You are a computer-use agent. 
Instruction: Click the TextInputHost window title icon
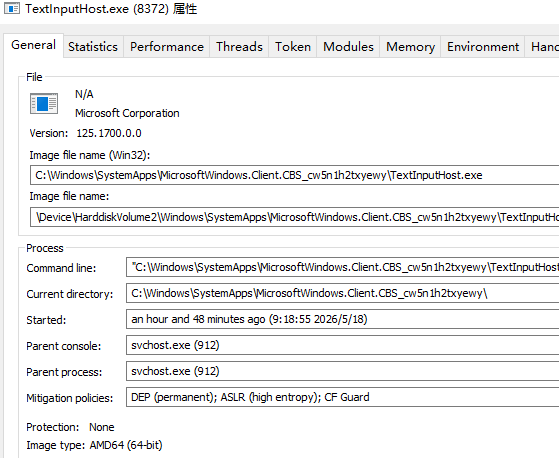coord(12,9)
